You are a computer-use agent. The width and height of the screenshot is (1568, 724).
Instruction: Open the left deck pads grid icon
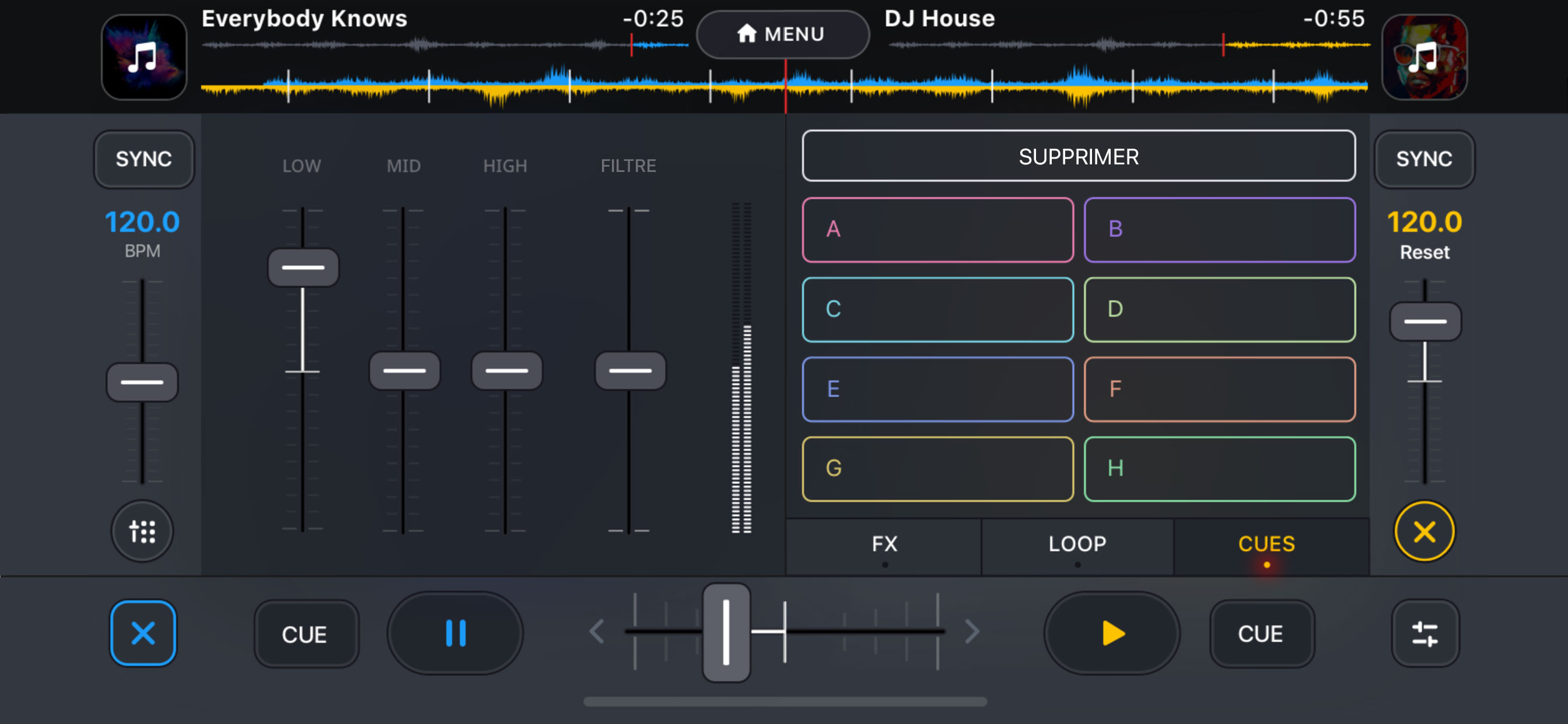tap(142, 531)
